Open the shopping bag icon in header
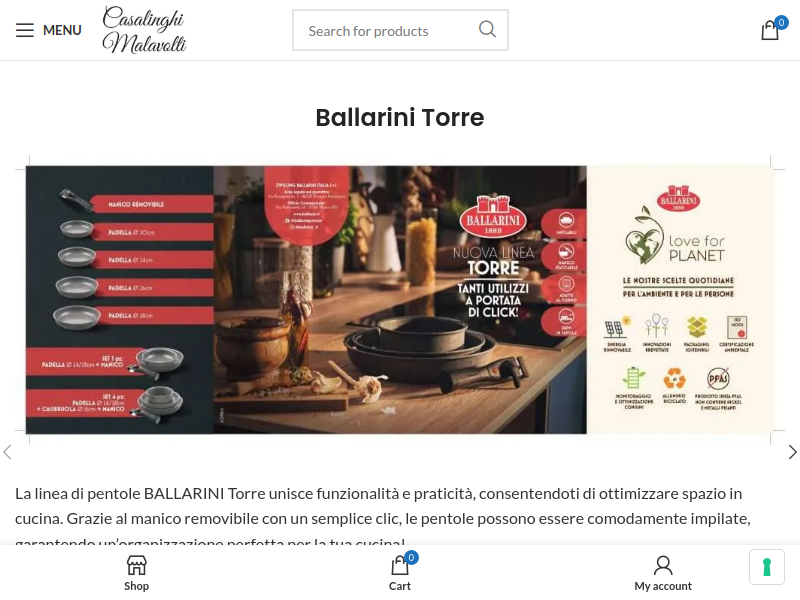Viewport: 800px width, 600px height. tap(770, 30)
